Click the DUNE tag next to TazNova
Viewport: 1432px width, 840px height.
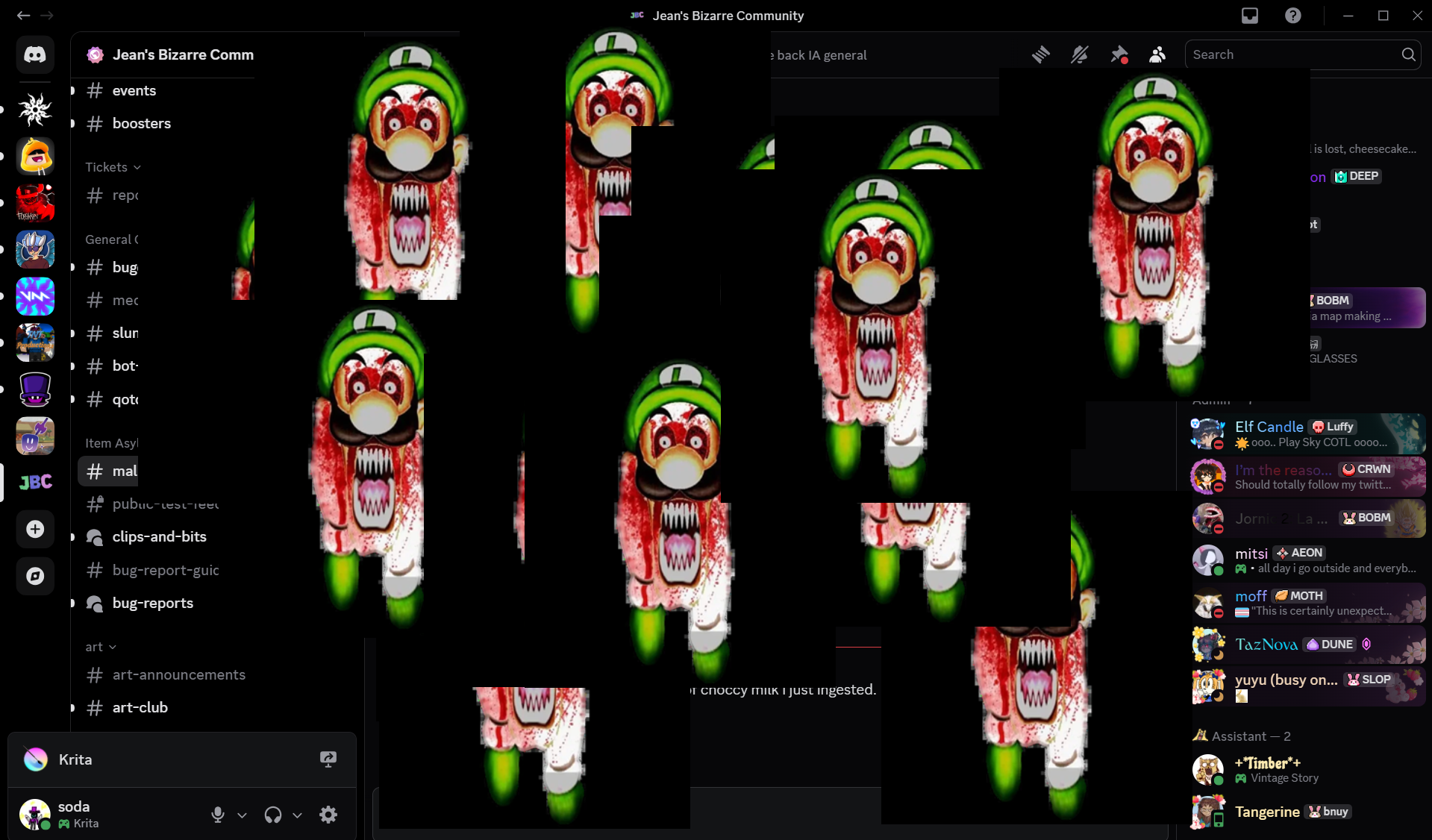click(1330, 645)
